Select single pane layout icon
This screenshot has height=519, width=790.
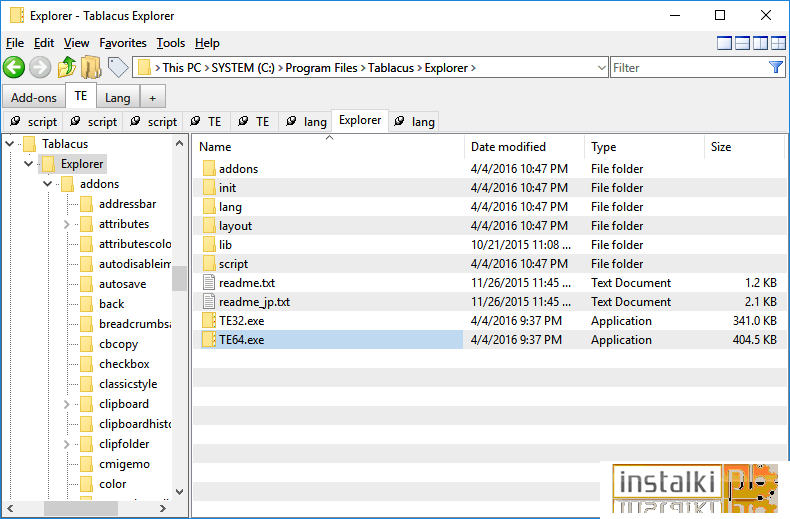click(x=724, y=43)
